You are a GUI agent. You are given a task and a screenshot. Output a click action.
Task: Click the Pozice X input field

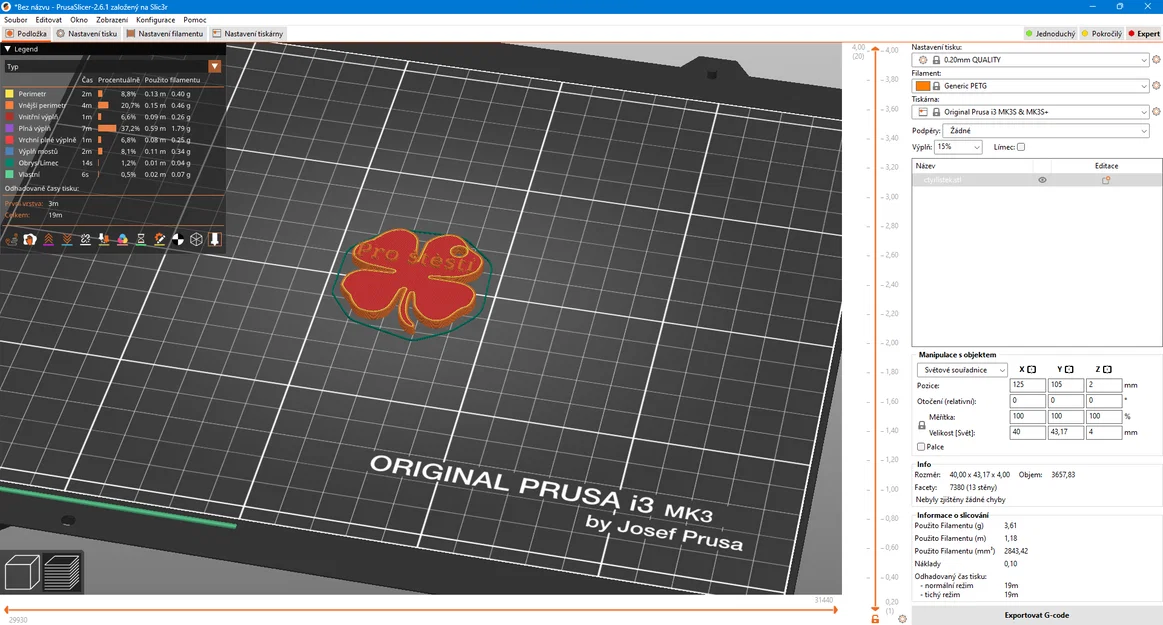pos(1027,385)
